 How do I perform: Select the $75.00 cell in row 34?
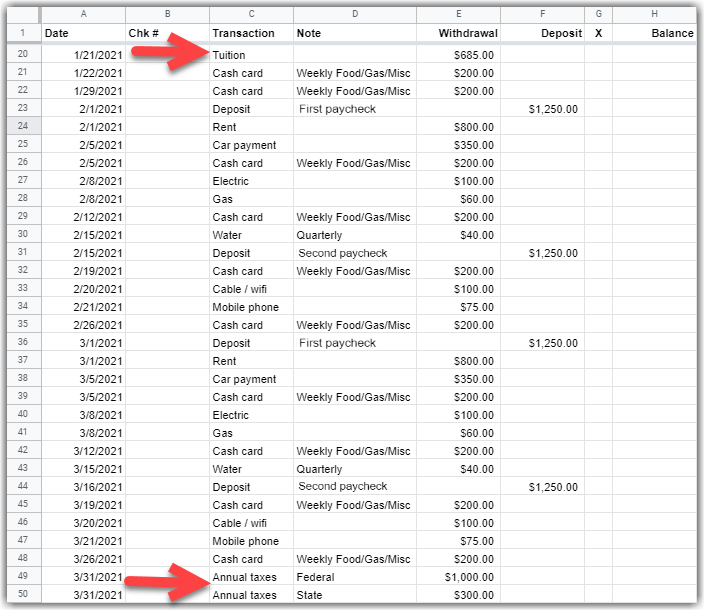click(459, 307)
